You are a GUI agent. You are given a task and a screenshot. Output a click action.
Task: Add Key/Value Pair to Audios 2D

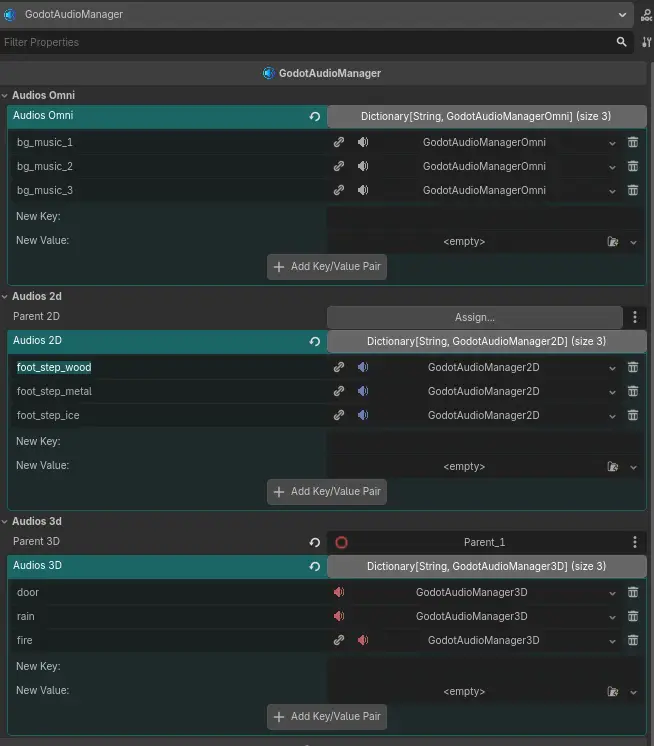327,491
